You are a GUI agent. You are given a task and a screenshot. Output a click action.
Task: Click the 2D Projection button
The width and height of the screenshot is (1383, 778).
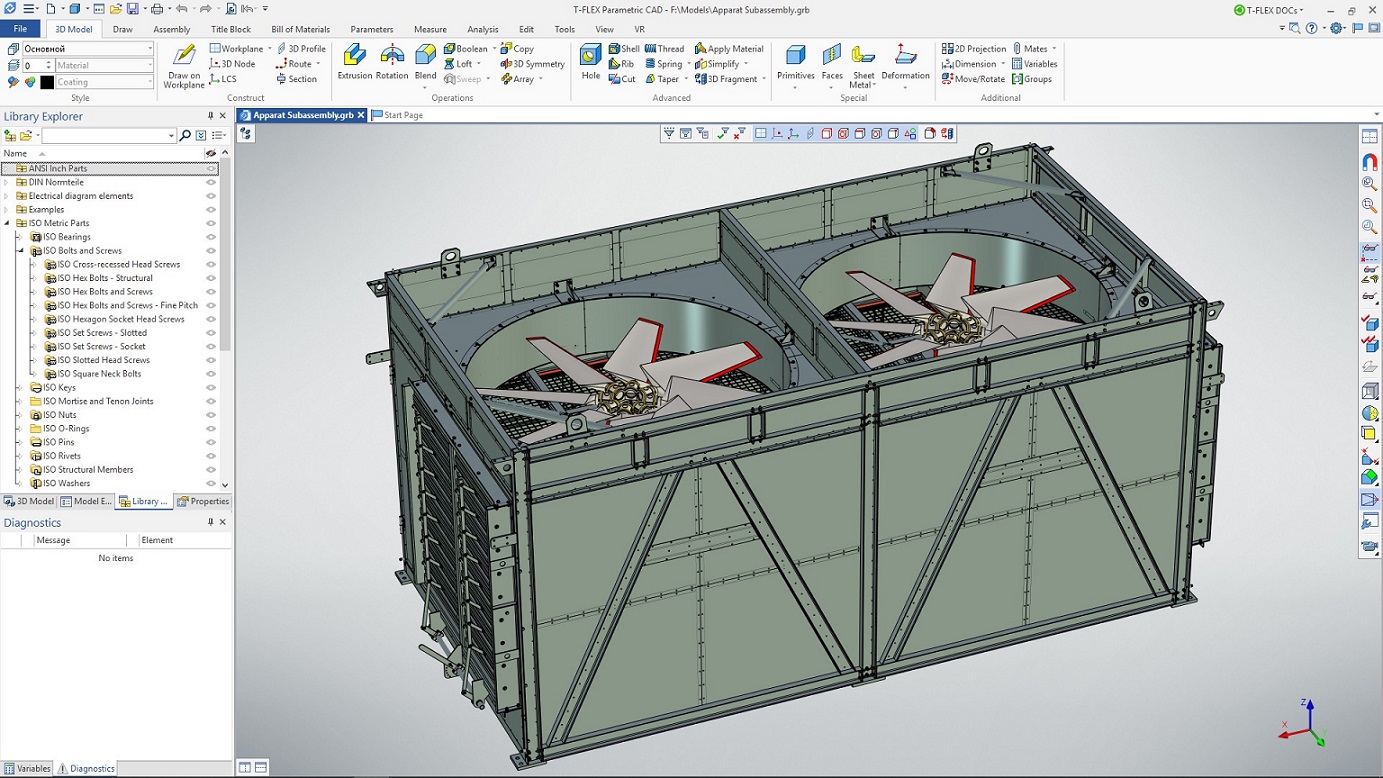pyautogui.click(x=974, y=48)
